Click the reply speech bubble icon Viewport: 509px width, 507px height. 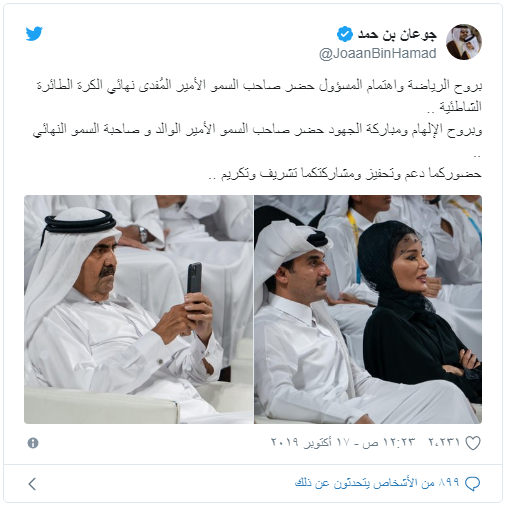472,483
